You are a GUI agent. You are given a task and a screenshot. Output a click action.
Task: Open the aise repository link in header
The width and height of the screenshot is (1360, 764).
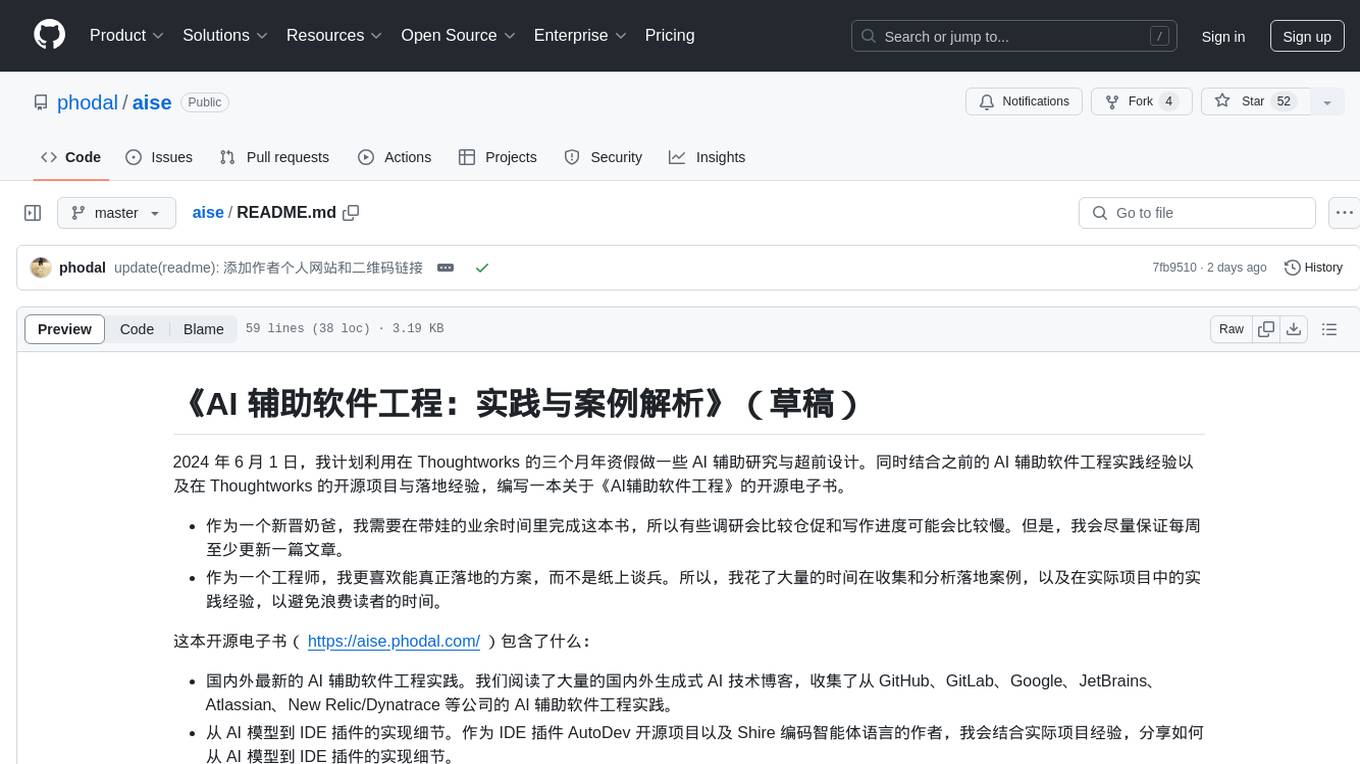coord(152,102)
